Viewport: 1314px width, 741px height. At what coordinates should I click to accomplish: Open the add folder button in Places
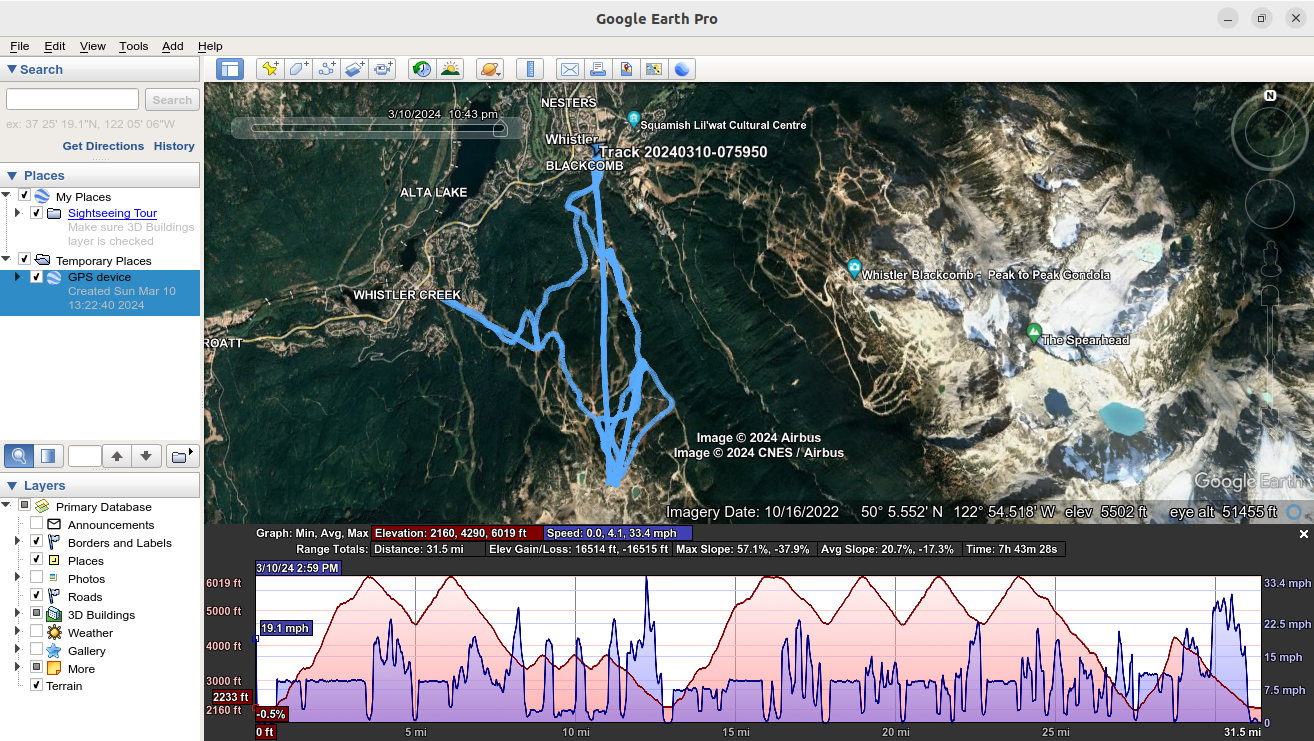tap(181, 457)
